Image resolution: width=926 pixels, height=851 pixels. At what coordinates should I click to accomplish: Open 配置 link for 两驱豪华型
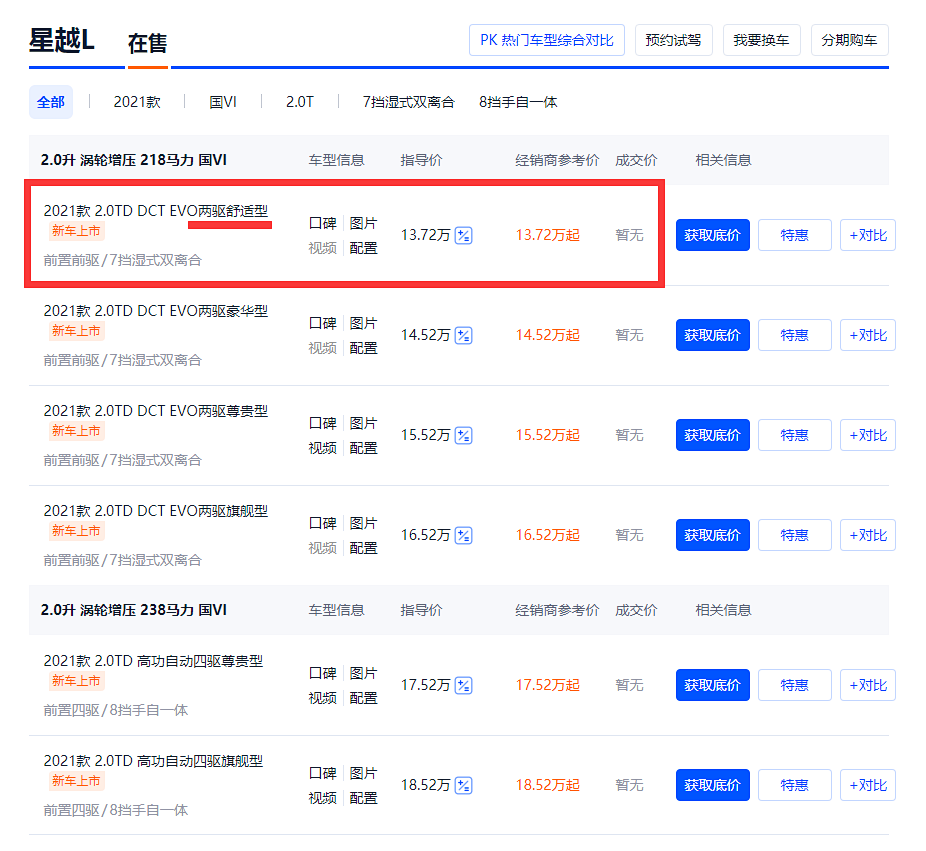363,348
